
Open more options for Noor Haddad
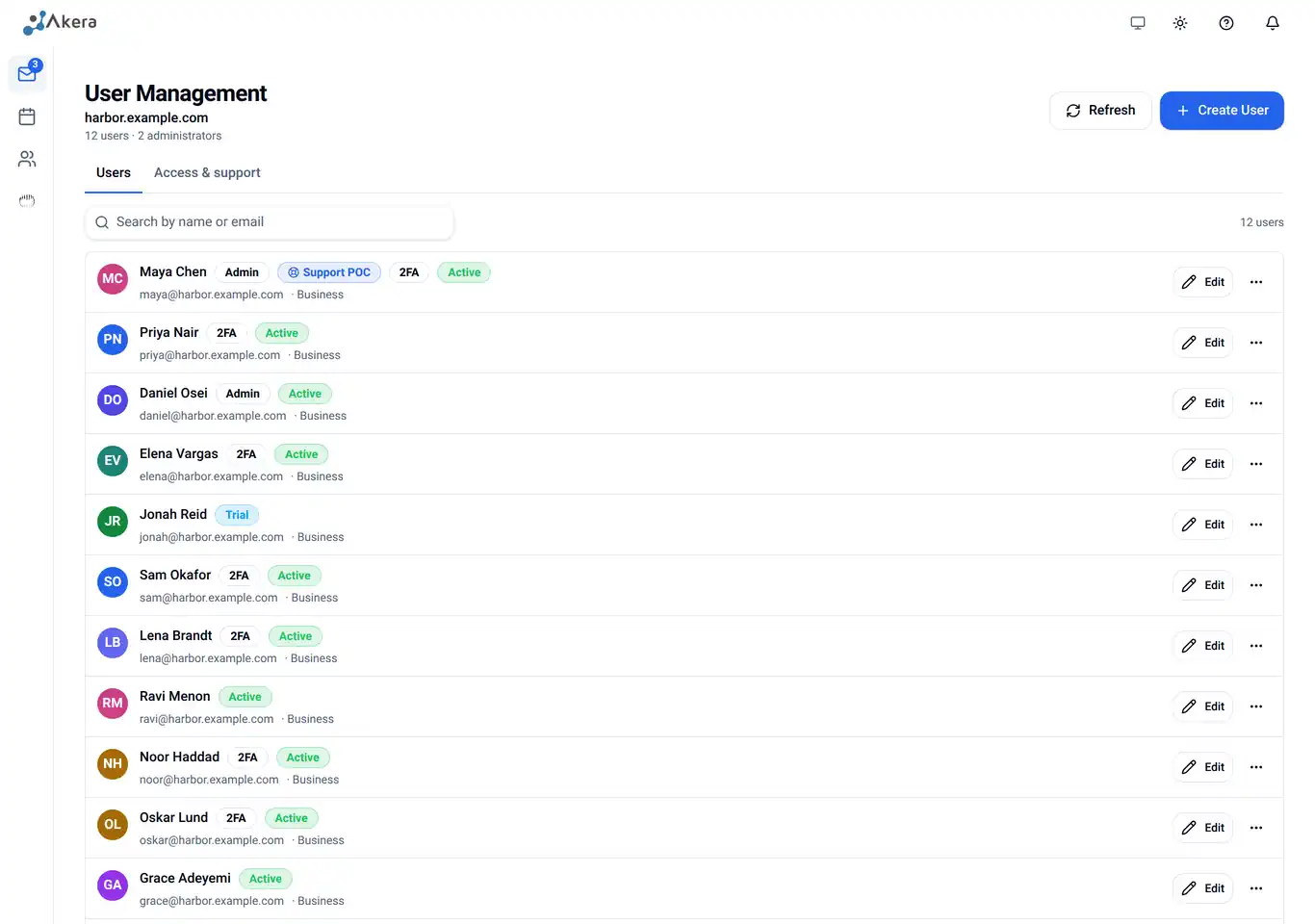(x=1256, y=767)
